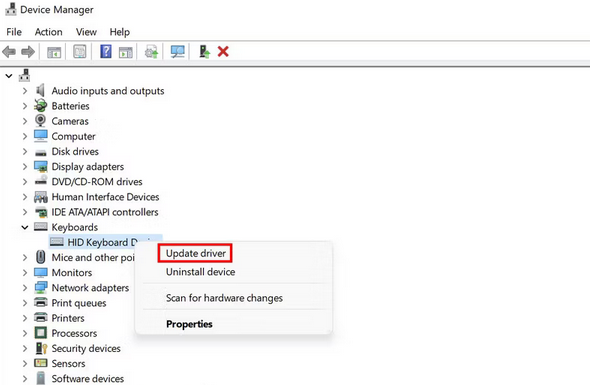
Task: Click the Device Manager title bar icon
Action: [11, 9]
